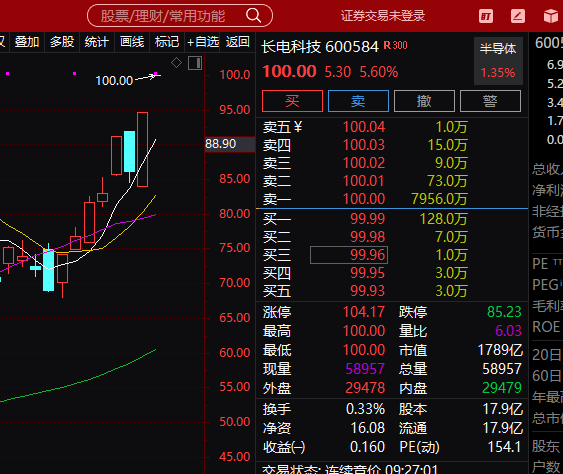Open the cube icon in top bar
The height and width of the screenshot is (474, 563).
click(x=551, y=16)
